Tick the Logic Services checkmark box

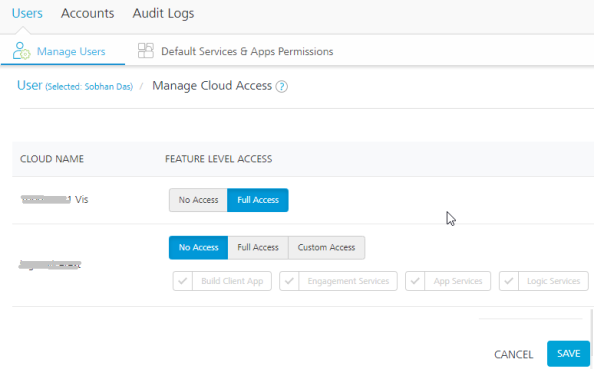(x=509, y=281)
